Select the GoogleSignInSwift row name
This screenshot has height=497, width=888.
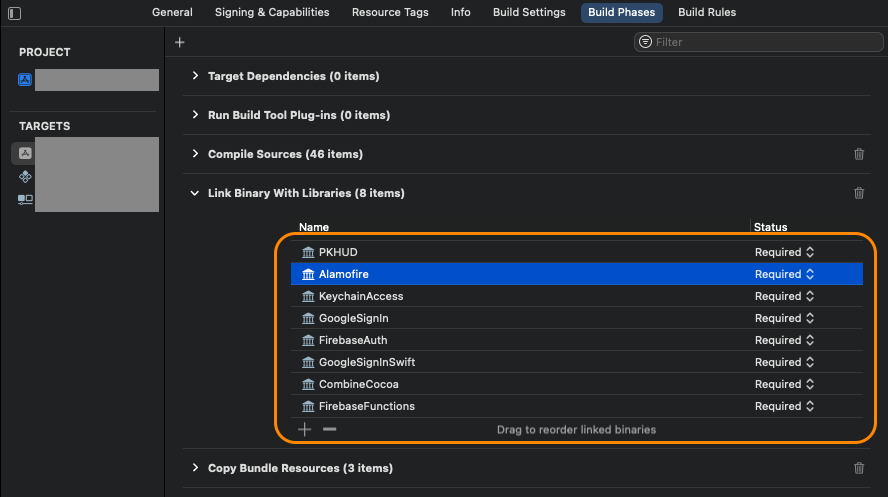[x=367, y=362]
